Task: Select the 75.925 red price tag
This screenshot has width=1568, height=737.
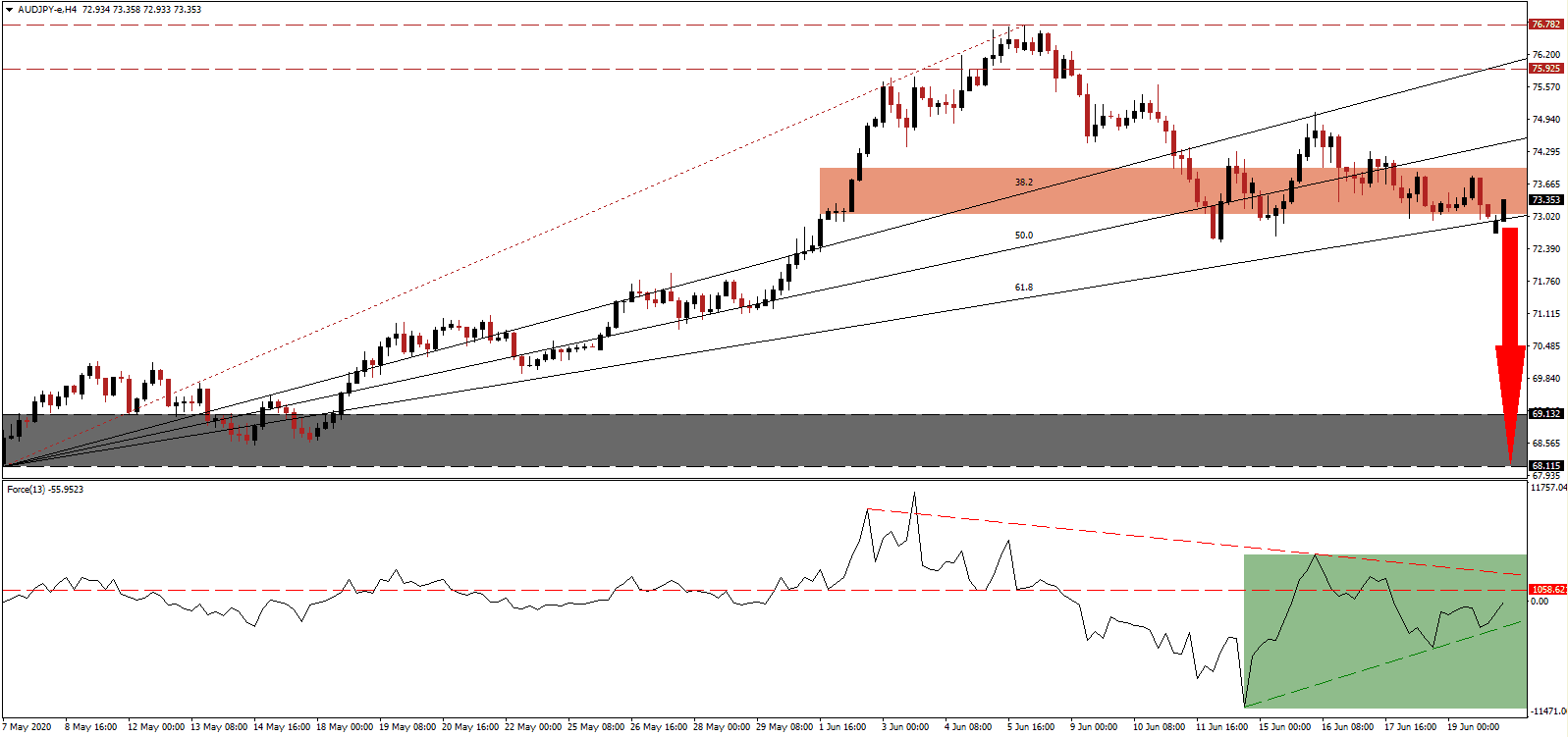Action: point(1545,69)
